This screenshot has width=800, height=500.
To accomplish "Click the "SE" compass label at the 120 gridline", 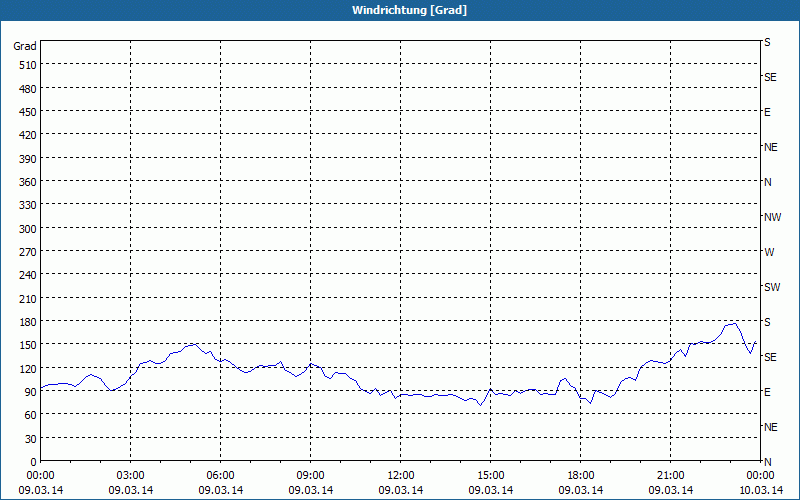I will 770,357.
